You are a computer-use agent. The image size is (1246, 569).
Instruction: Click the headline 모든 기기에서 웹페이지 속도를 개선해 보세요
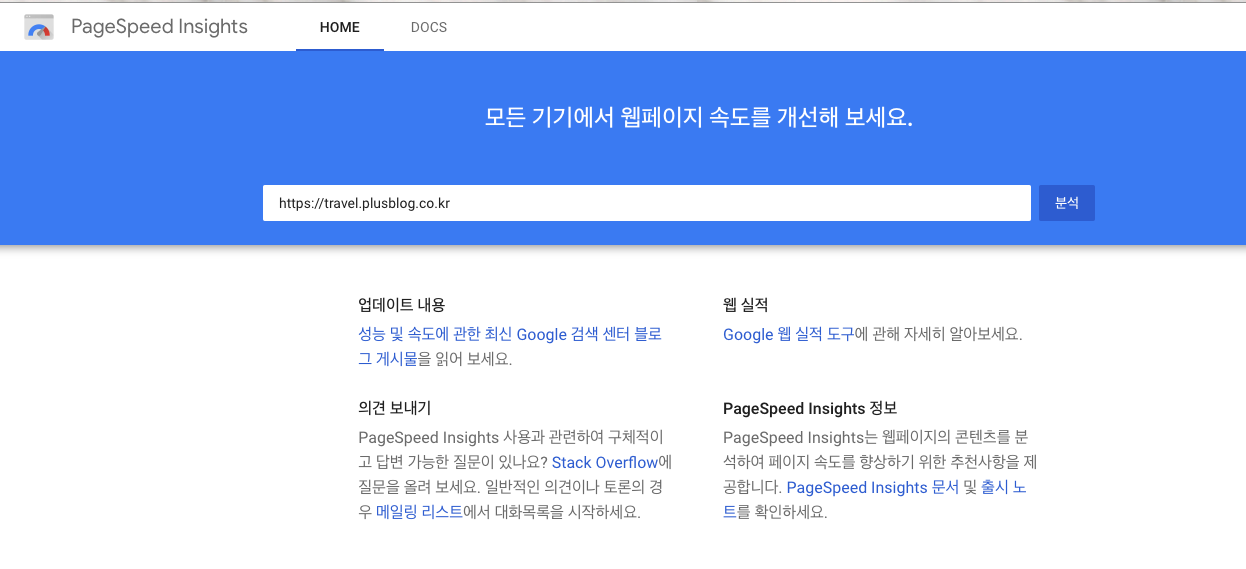click(x=699, y=117)
